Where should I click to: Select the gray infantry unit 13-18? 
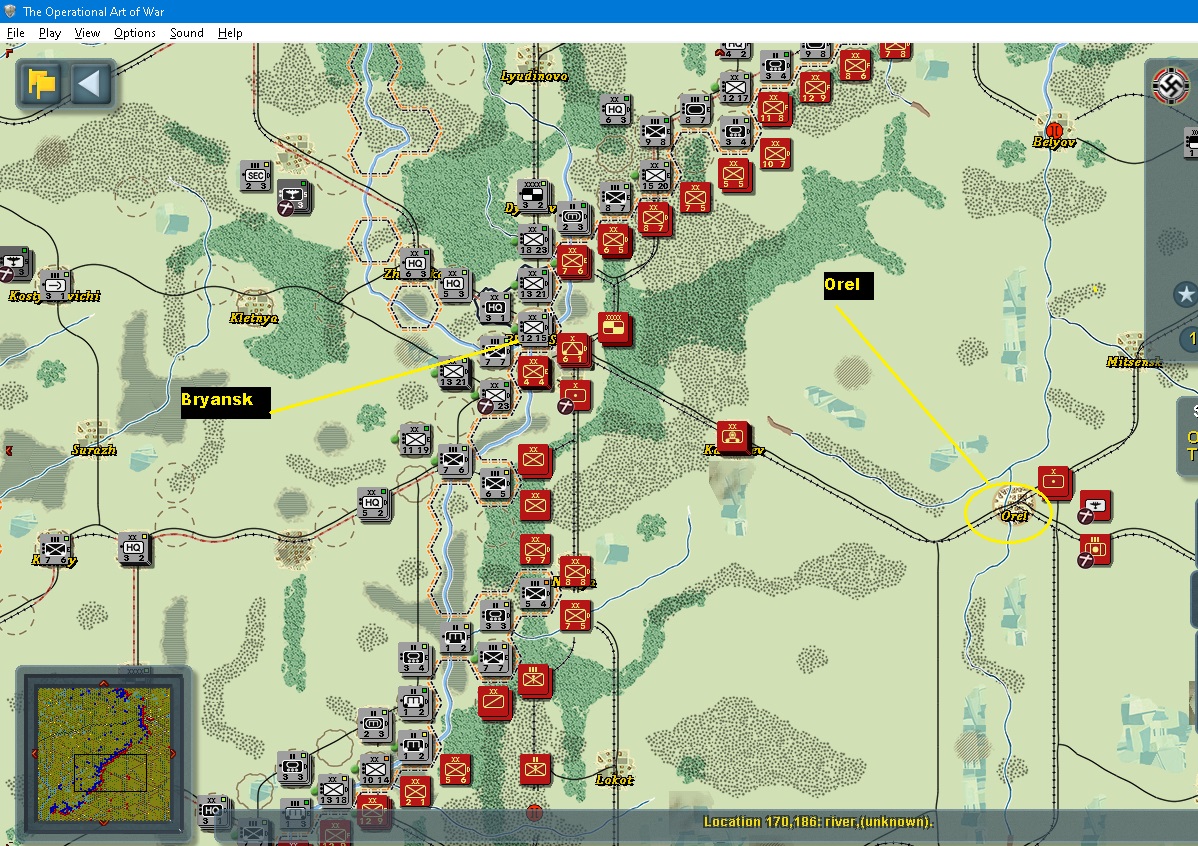pos(334,791)
